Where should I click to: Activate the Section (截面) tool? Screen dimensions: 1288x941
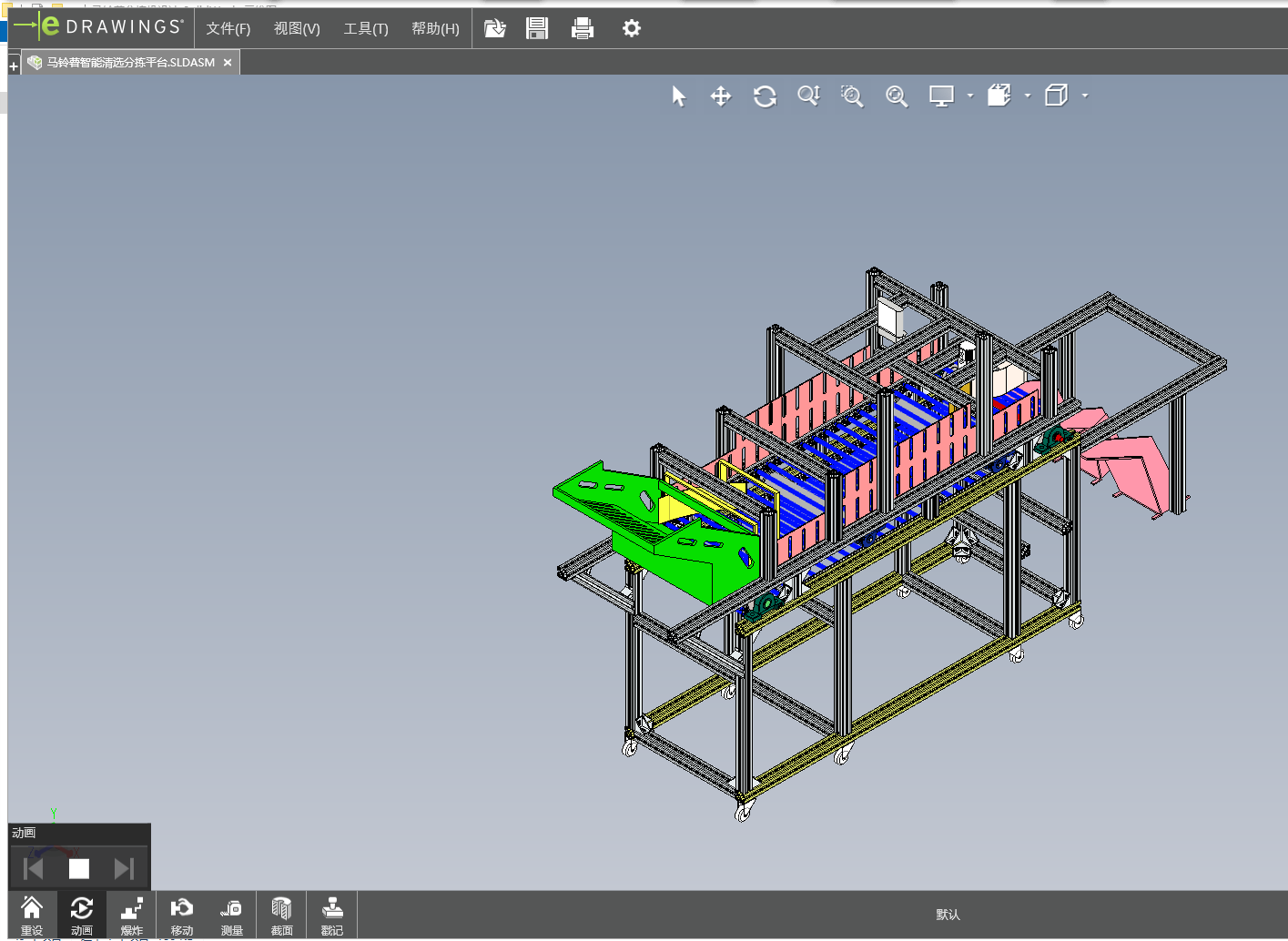[x=281, y=915]
